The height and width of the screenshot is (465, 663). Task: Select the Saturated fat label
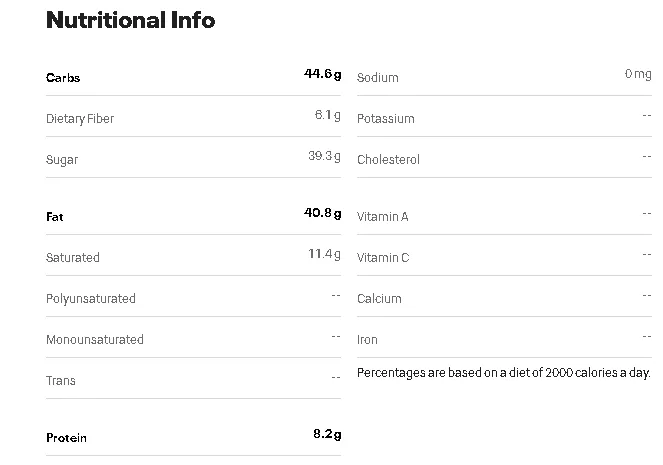coord(73,258)
